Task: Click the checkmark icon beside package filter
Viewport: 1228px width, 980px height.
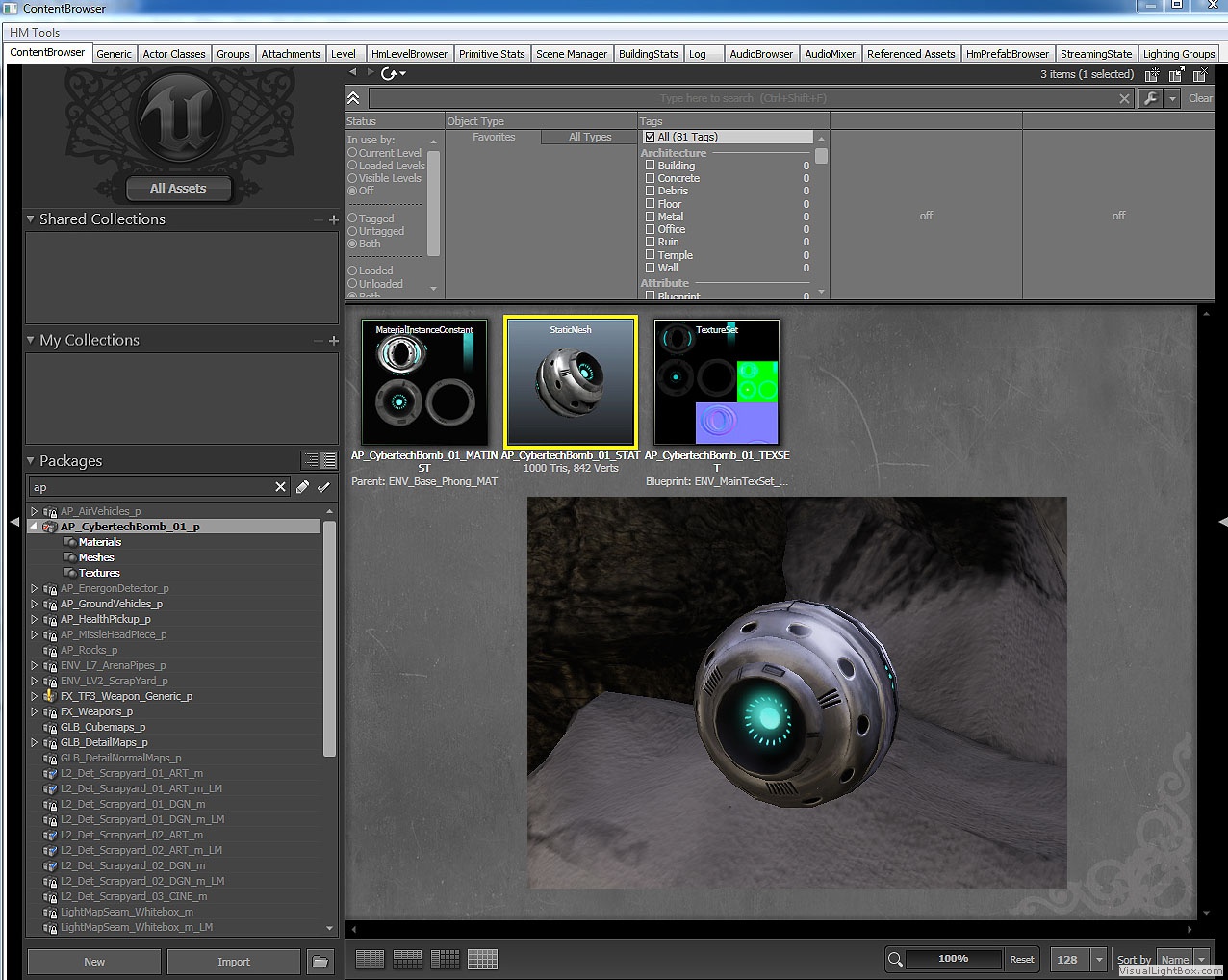Action: click(323, 487)
